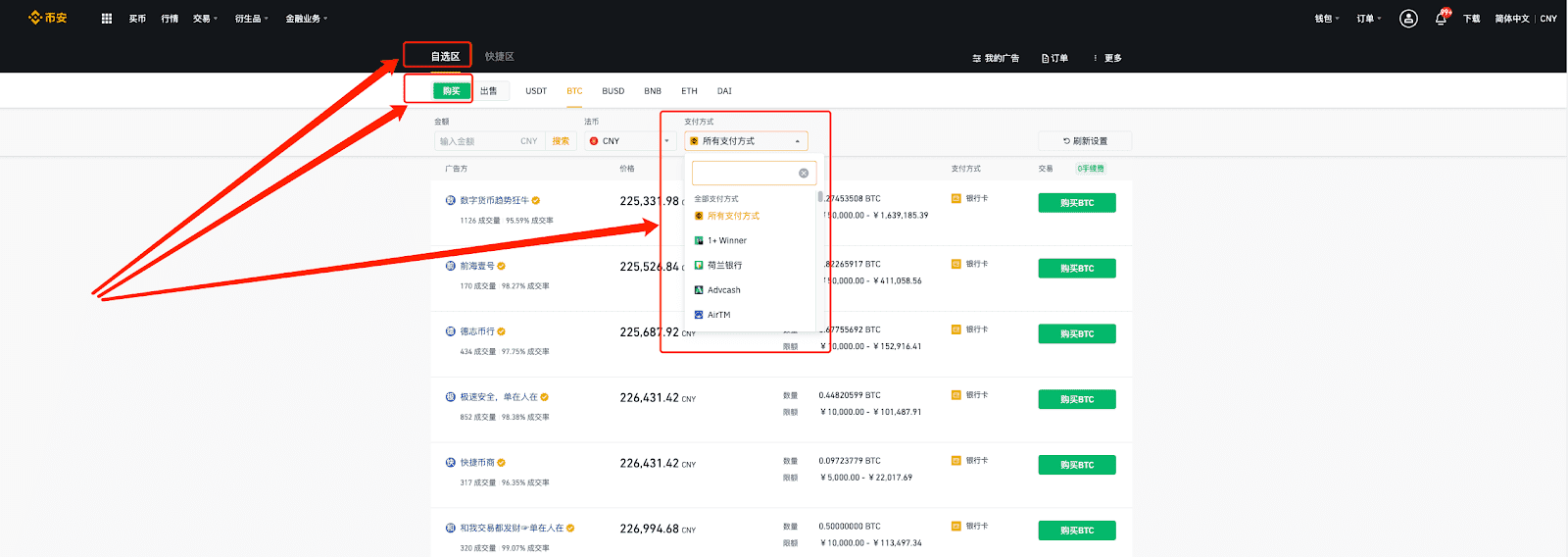Expand the 订单 dropdown in top bar
Screen dimensions: 1568x557
coord(1369,19)
